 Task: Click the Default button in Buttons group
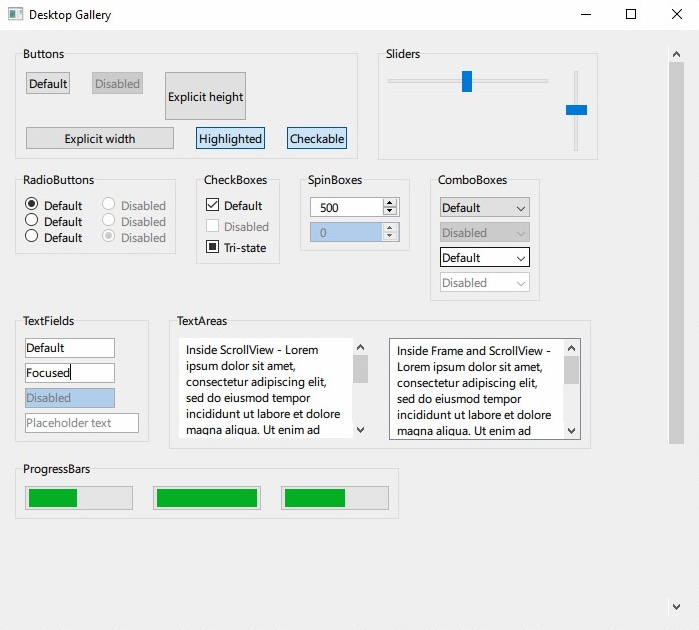(x=48, y=83)
